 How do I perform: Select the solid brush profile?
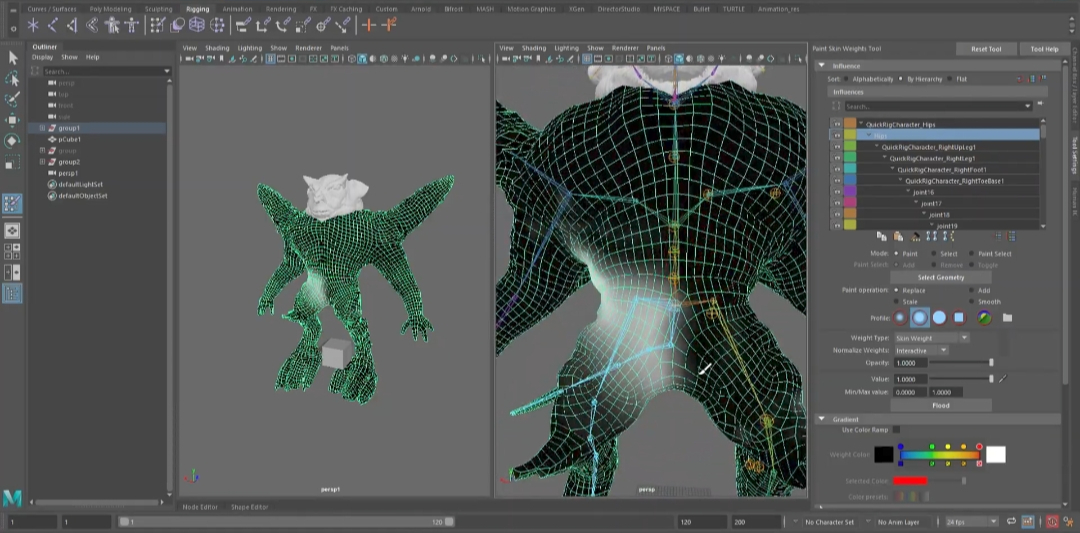click(x=939, y=318)
